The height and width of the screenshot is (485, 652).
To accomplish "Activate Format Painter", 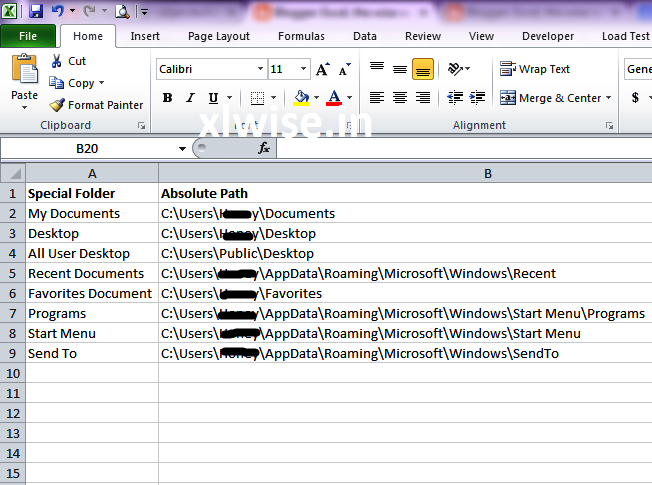I will [96, 105].
